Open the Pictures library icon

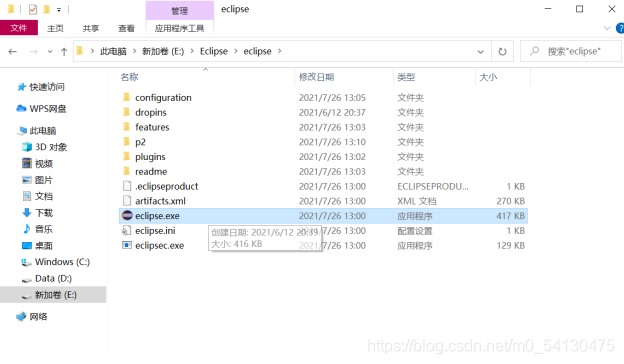tap(27, 180)
